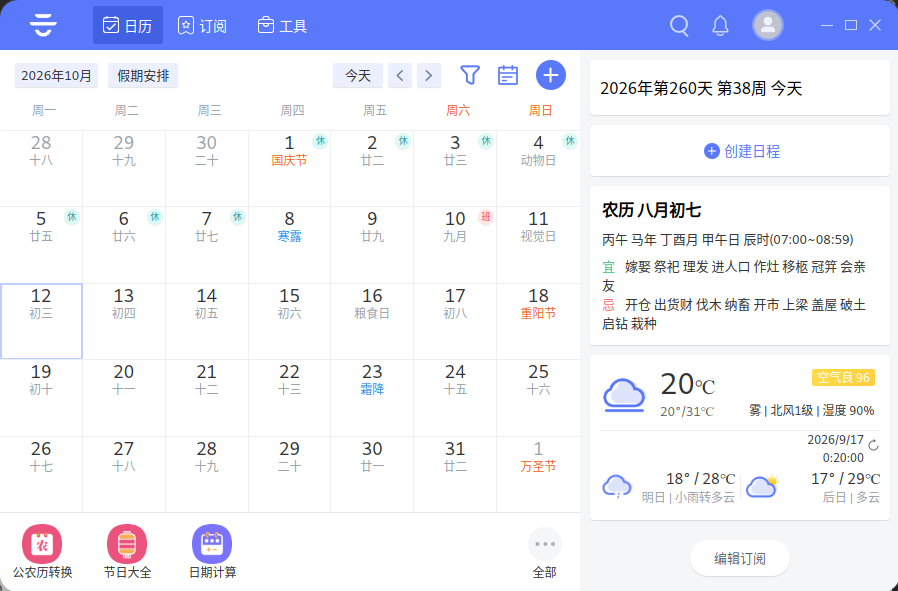Open the 假期安排 holiday schedule
The width and height of the screenshot is (898, 591).
[x=143, y=76]
